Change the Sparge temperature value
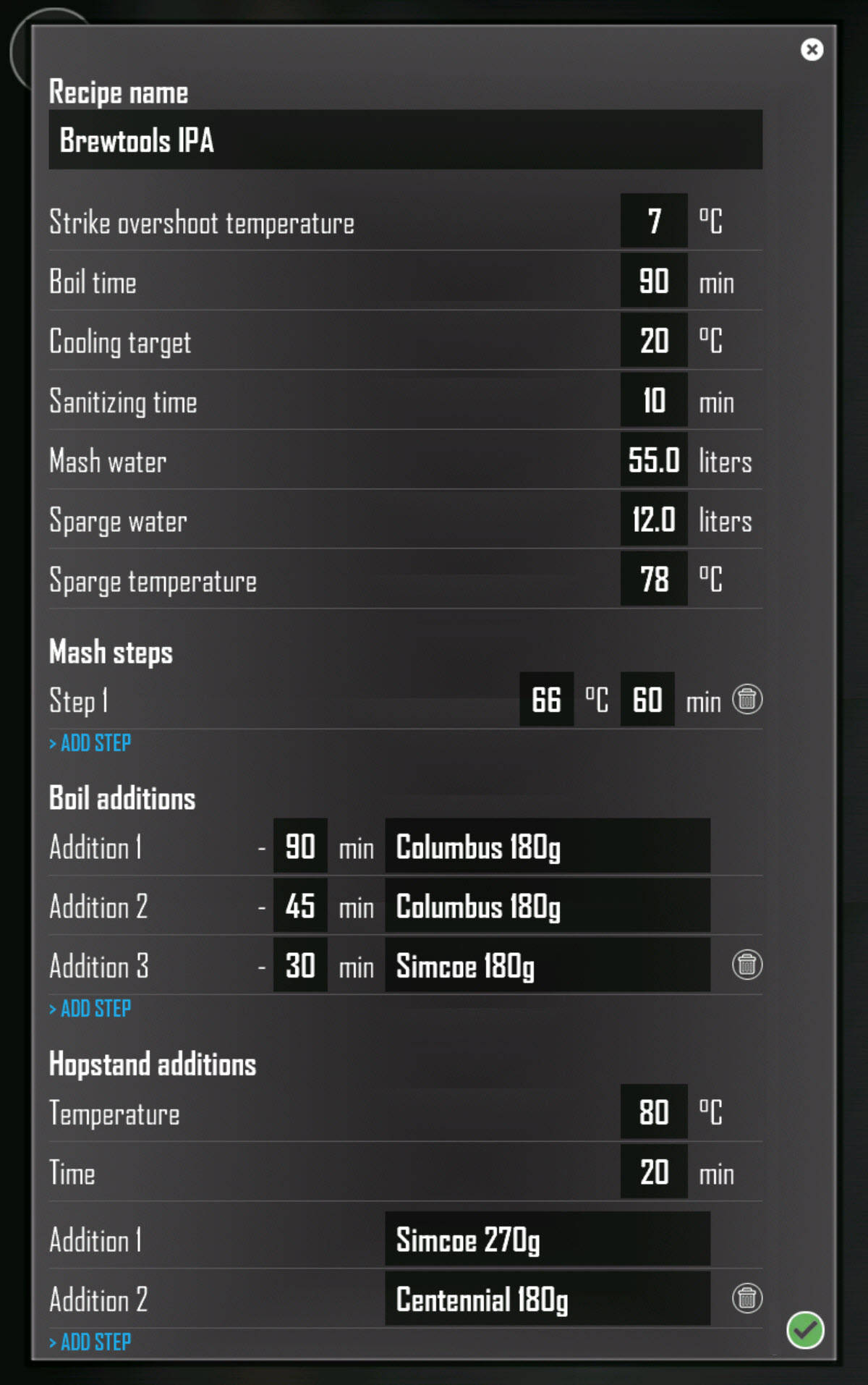 [654, 579]
